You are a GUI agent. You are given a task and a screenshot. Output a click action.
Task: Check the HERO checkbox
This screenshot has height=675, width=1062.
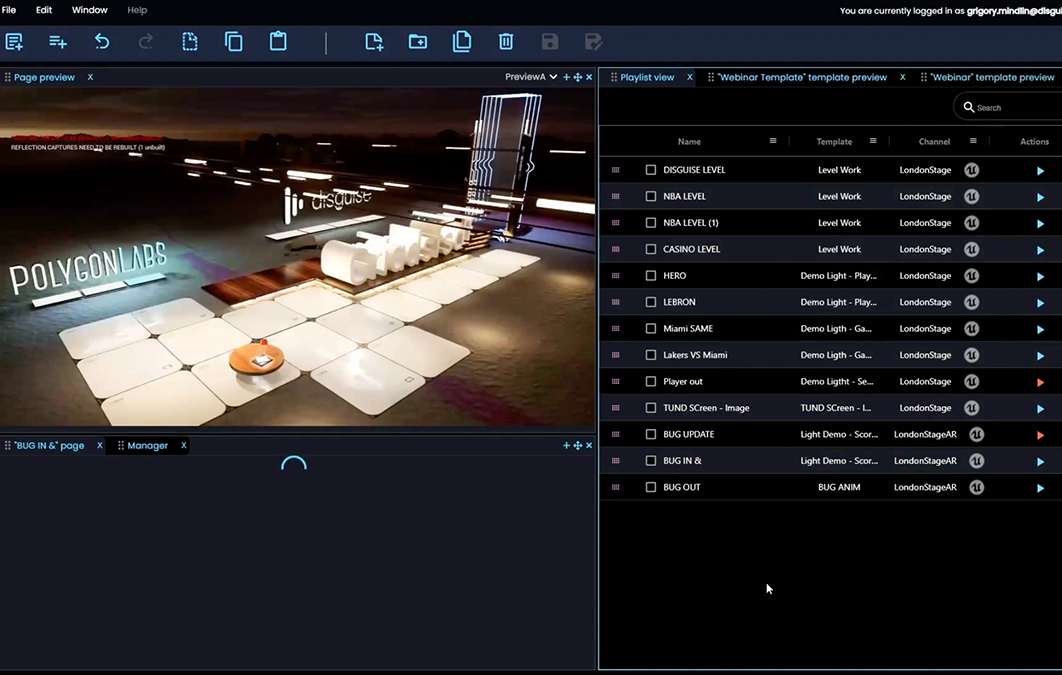651,276
